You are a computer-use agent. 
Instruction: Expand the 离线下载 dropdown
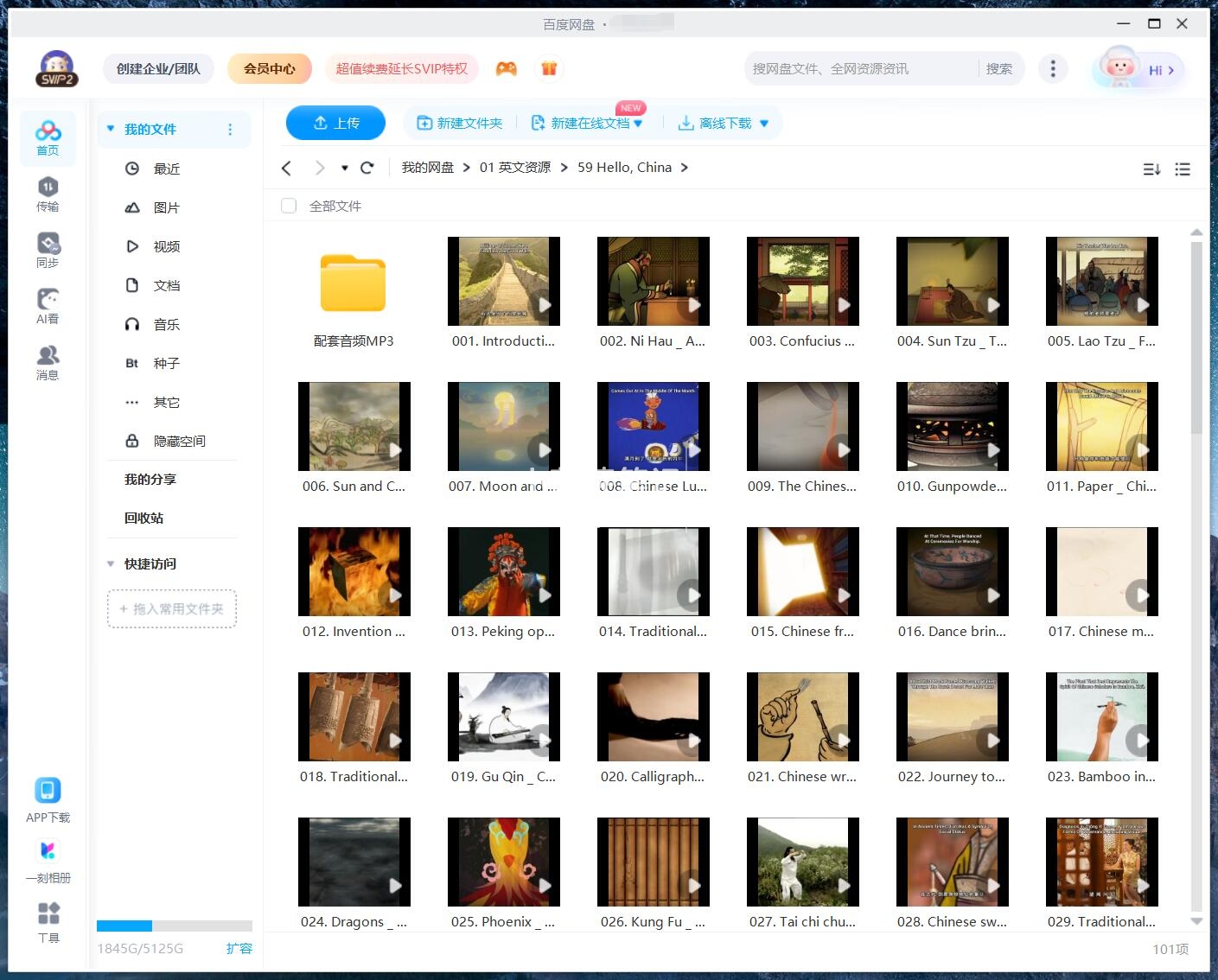(763, 123)
